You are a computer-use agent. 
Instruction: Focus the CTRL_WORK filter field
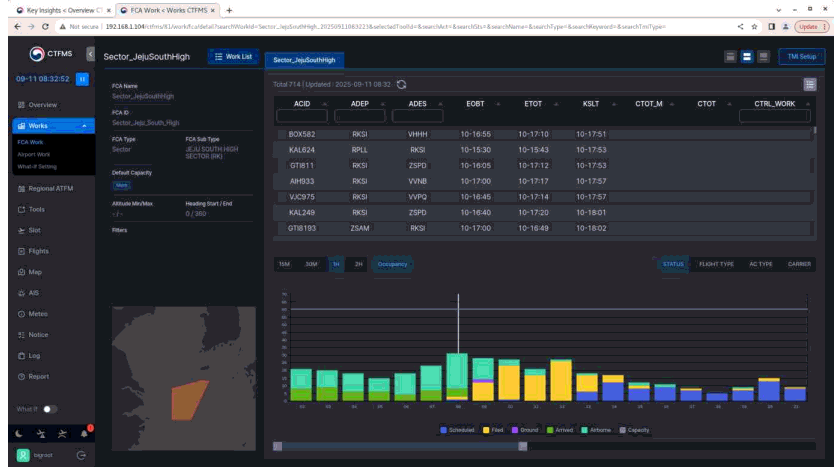tap(775, 116)
